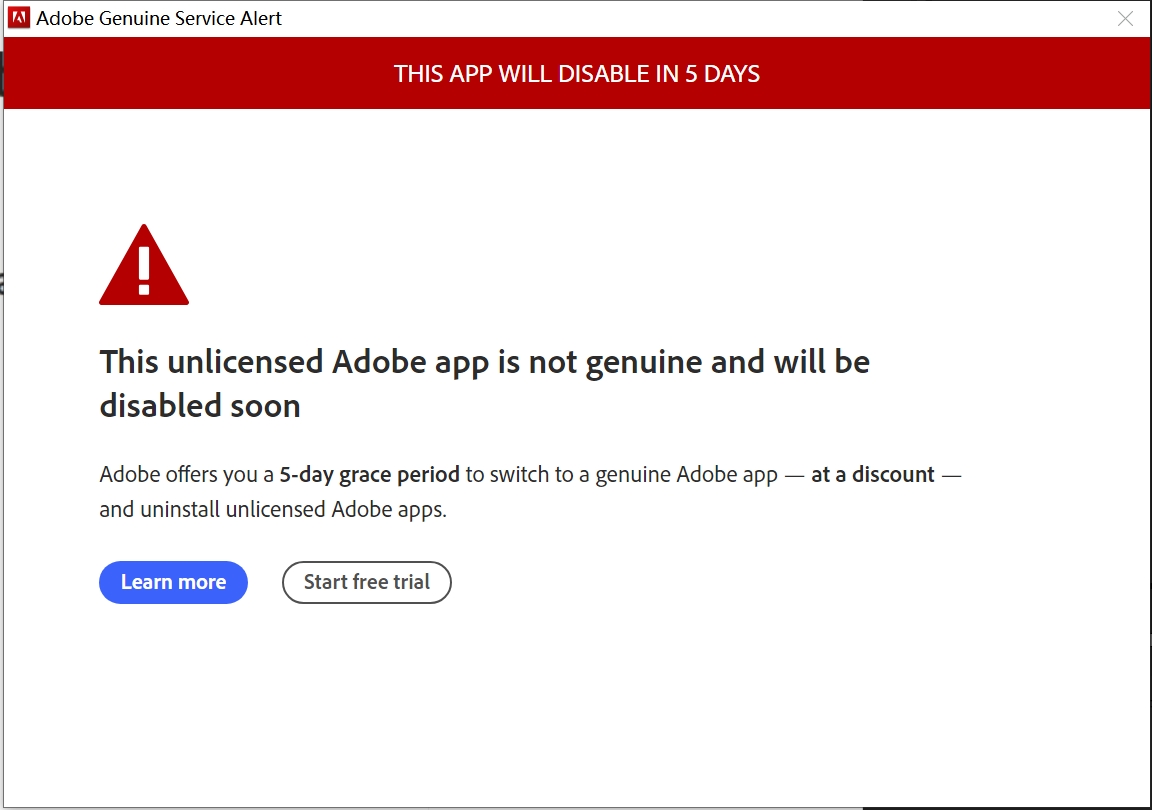Click the red warning triangle icon
Screen dimensions: 1152x810
tap(143, 268)
